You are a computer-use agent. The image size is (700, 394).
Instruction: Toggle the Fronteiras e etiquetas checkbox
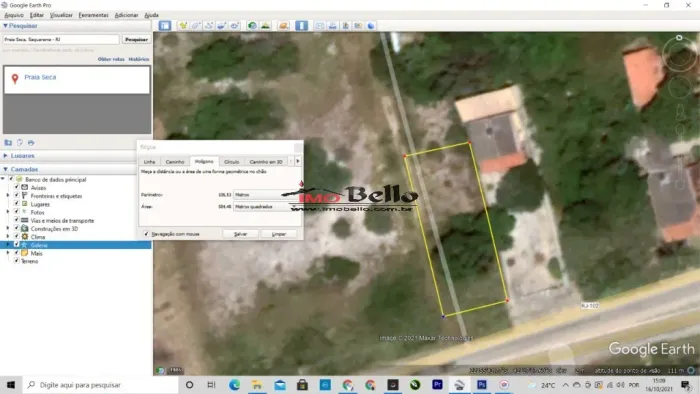click(x=17, y=195)
